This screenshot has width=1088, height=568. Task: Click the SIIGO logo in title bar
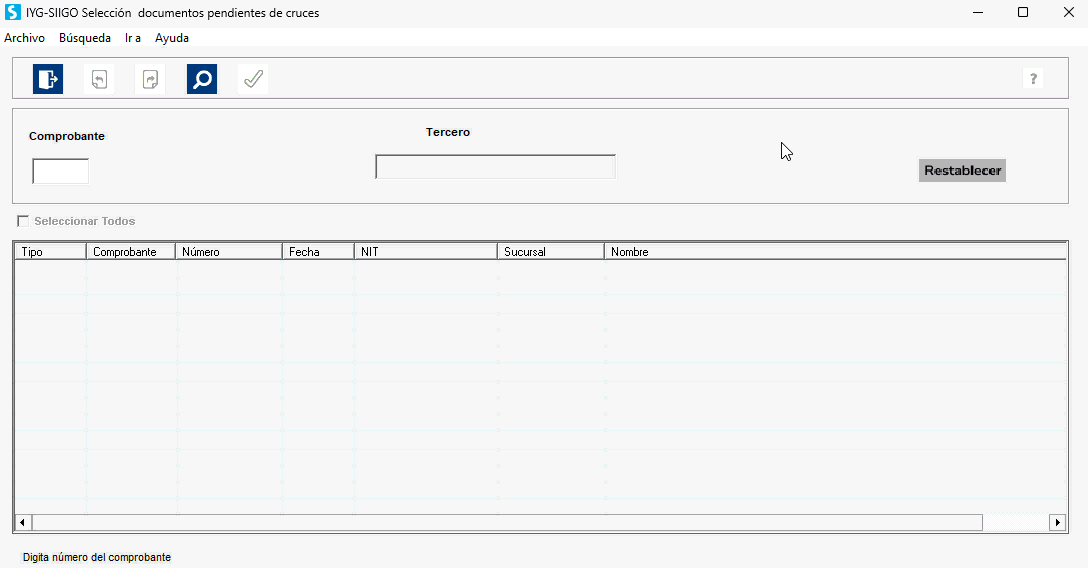click(12, 12)
